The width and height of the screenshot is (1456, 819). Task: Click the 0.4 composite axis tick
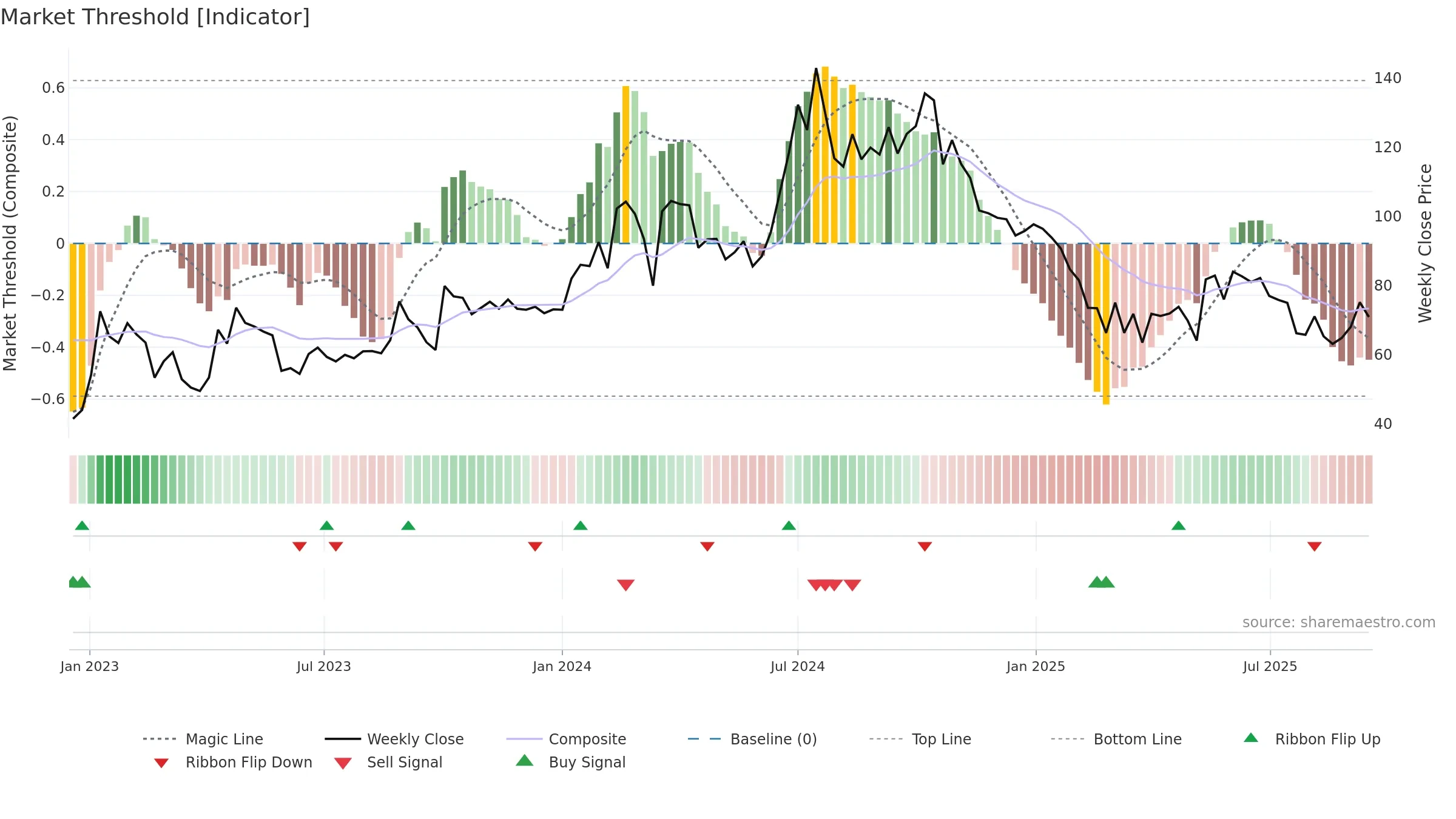[53, 140]
